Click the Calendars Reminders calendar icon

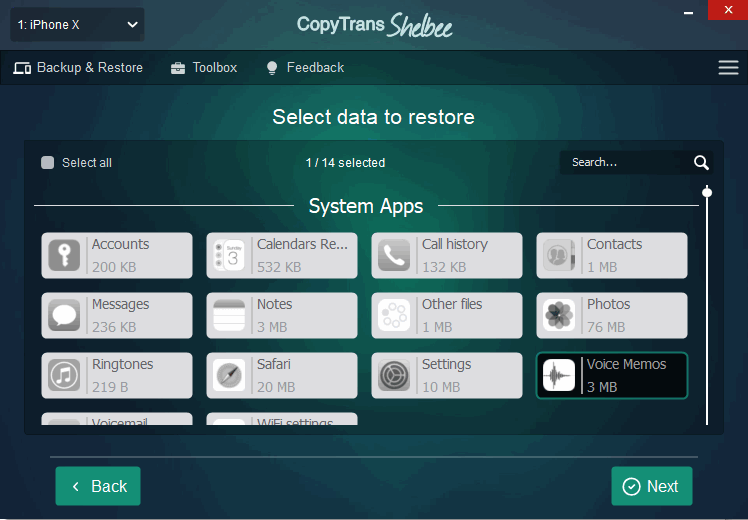(x=229, y=255)
